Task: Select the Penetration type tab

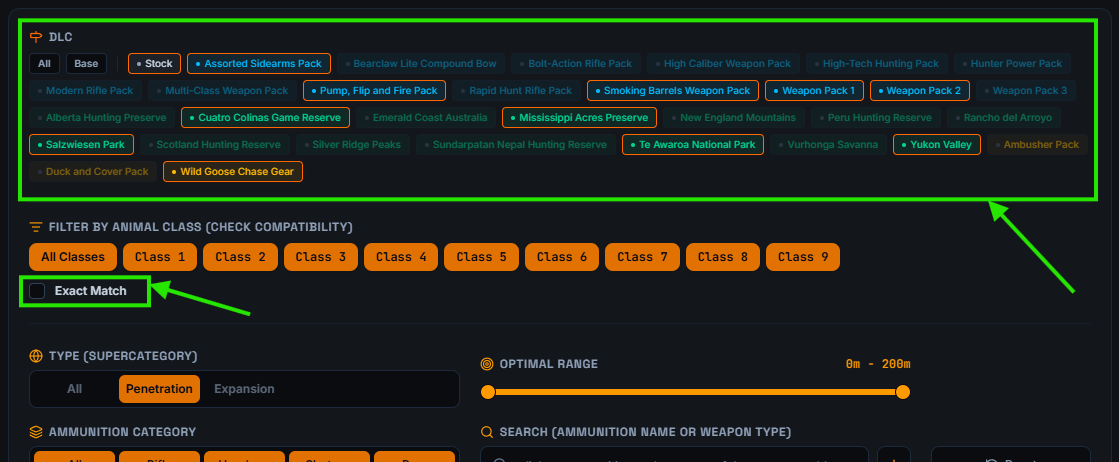Action: (159, 389)
